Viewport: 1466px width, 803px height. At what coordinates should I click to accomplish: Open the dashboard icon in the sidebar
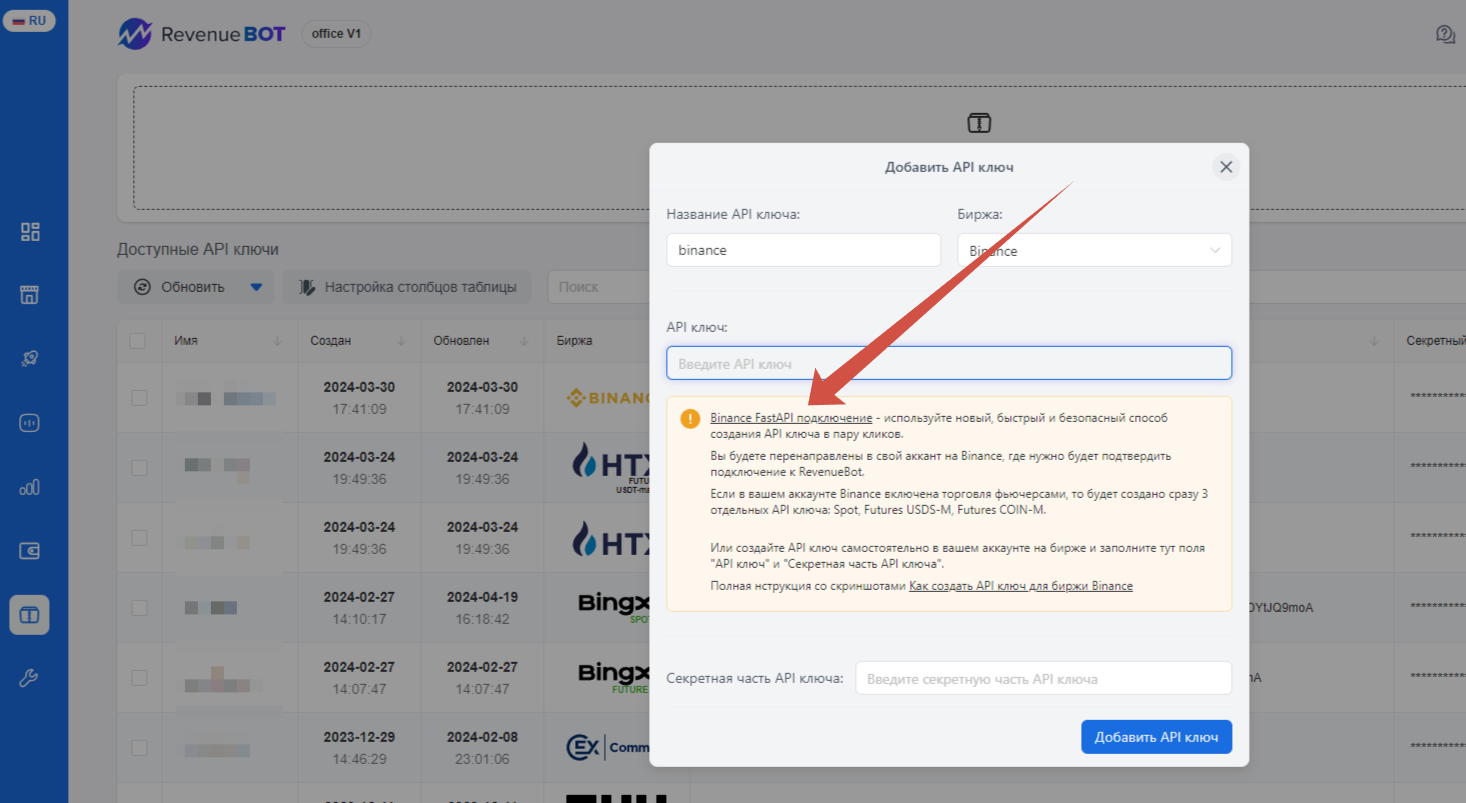[x=30, y=232]
